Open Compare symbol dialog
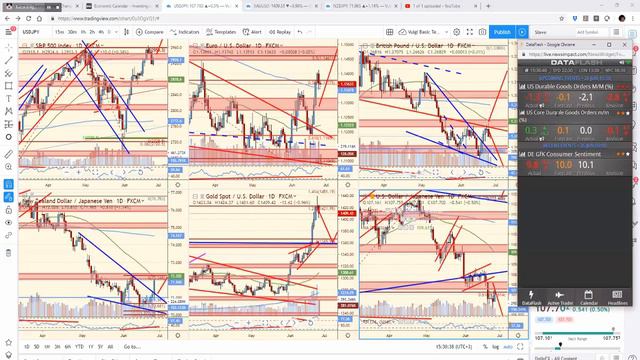Screen dimensions: 640x360 [x=149, y=32]
